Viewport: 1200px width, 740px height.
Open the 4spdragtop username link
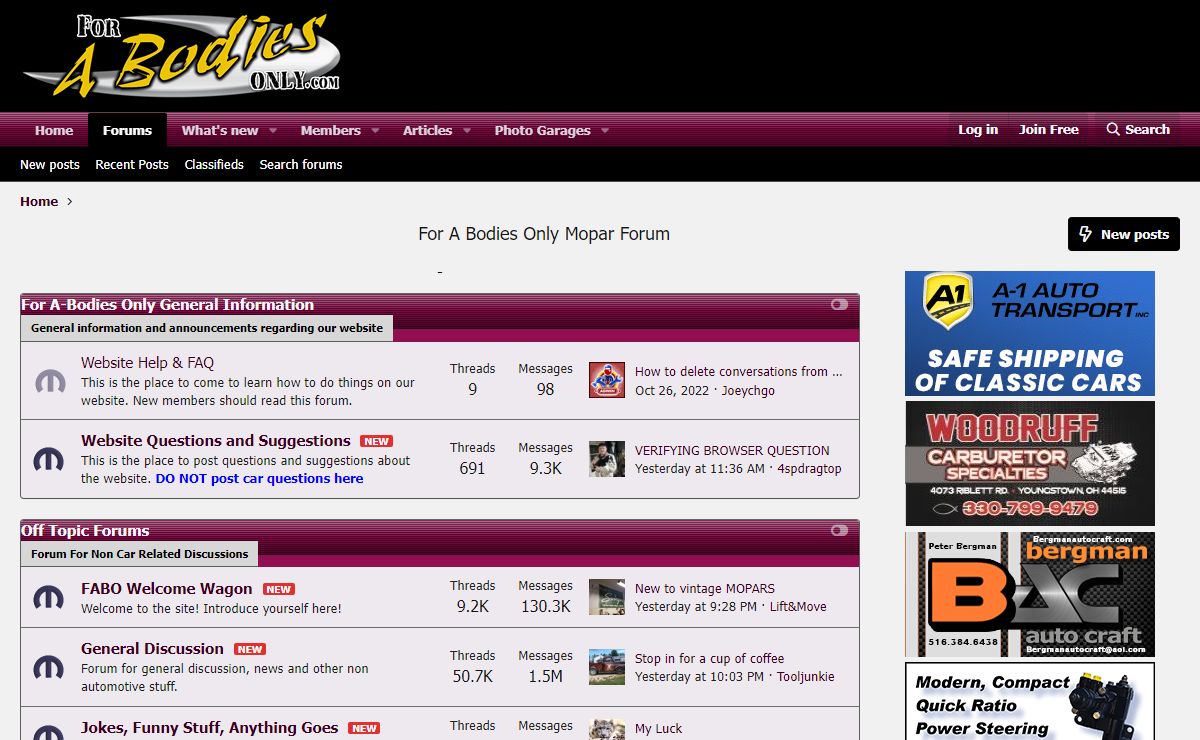click(x=810, y=468)
